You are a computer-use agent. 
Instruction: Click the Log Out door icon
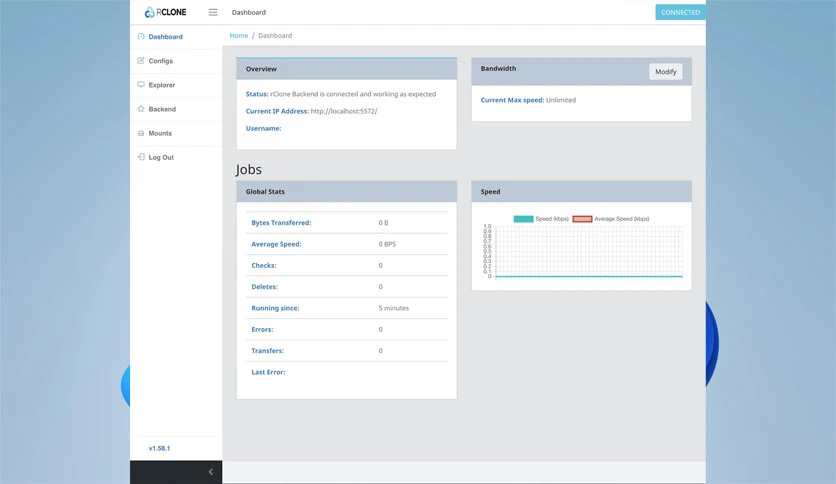(x=141, y=157)
